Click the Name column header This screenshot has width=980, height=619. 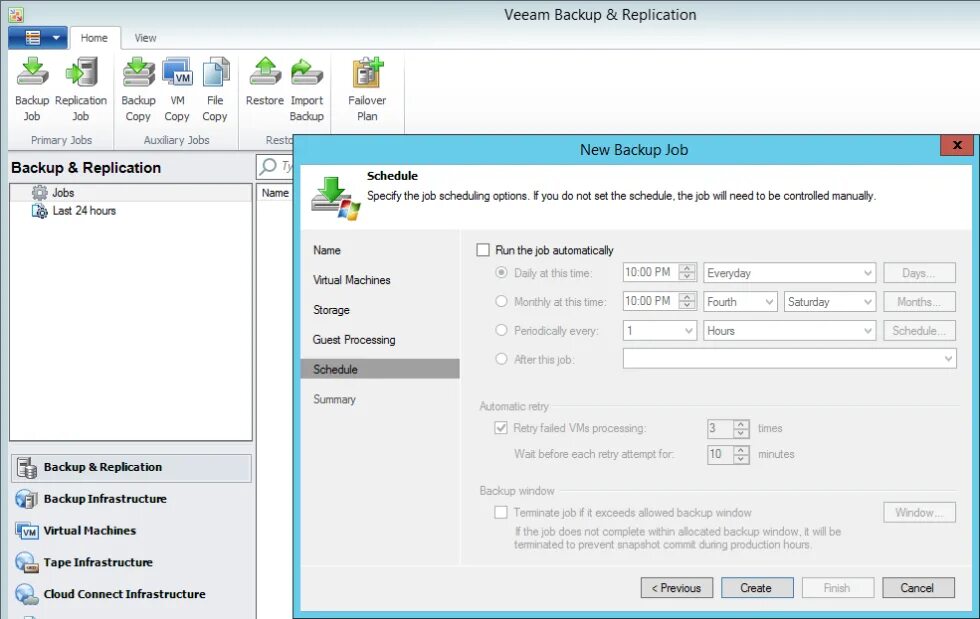tap(275, 193)
